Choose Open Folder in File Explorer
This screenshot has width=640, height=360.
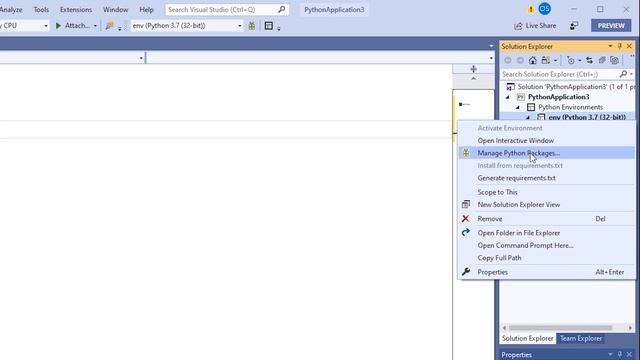547,233
